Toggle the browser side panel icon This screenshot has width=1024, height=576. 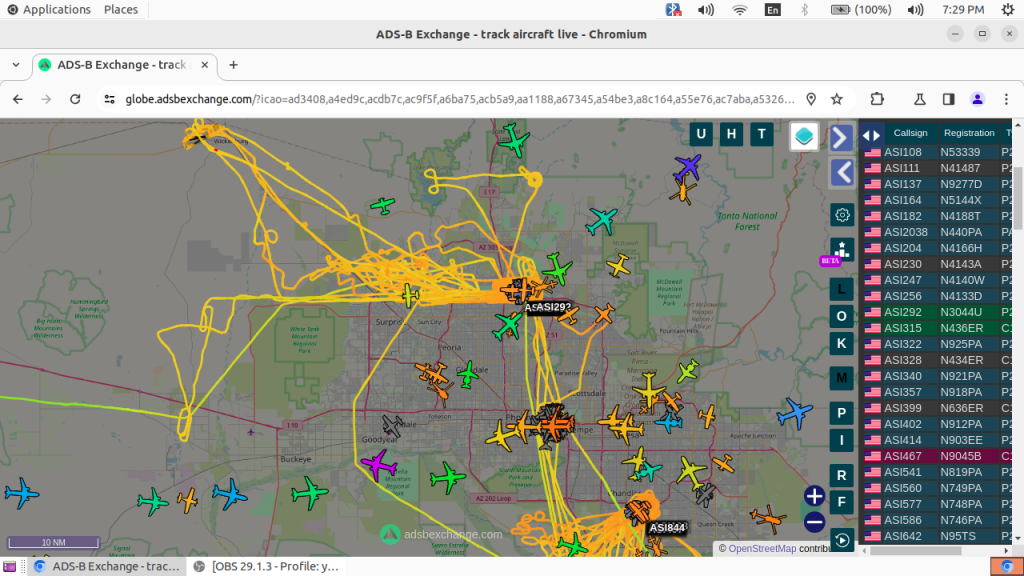click(x=948, y=99)
